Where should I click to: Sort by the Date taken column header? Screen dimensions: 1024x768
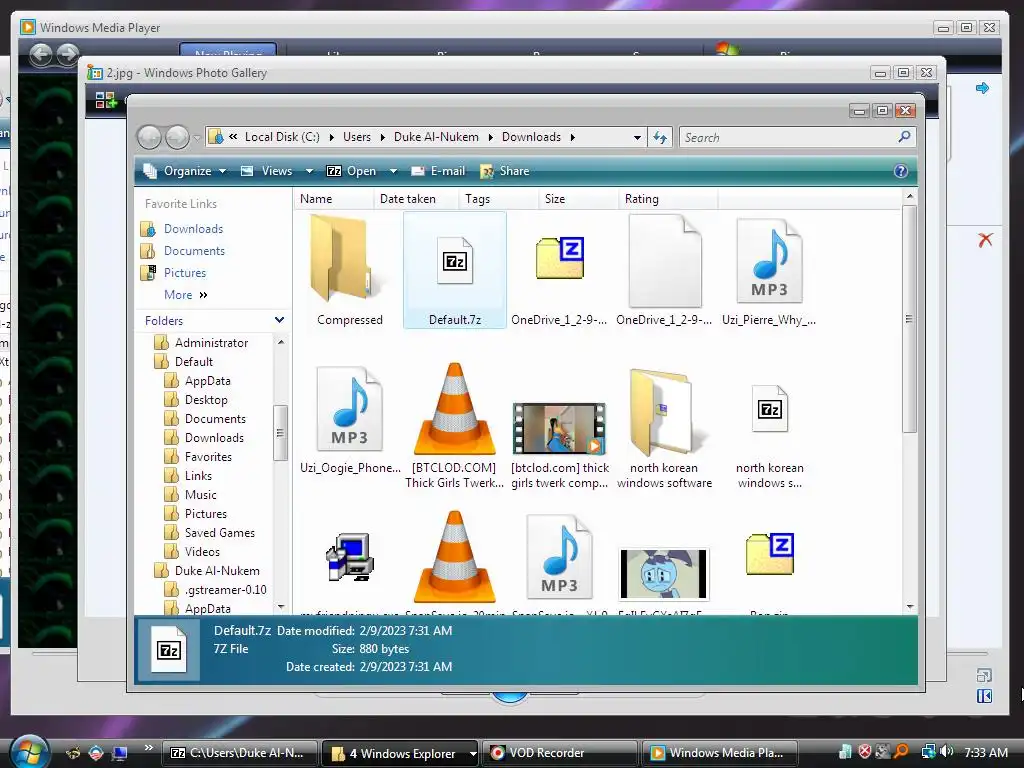point(416,199)
